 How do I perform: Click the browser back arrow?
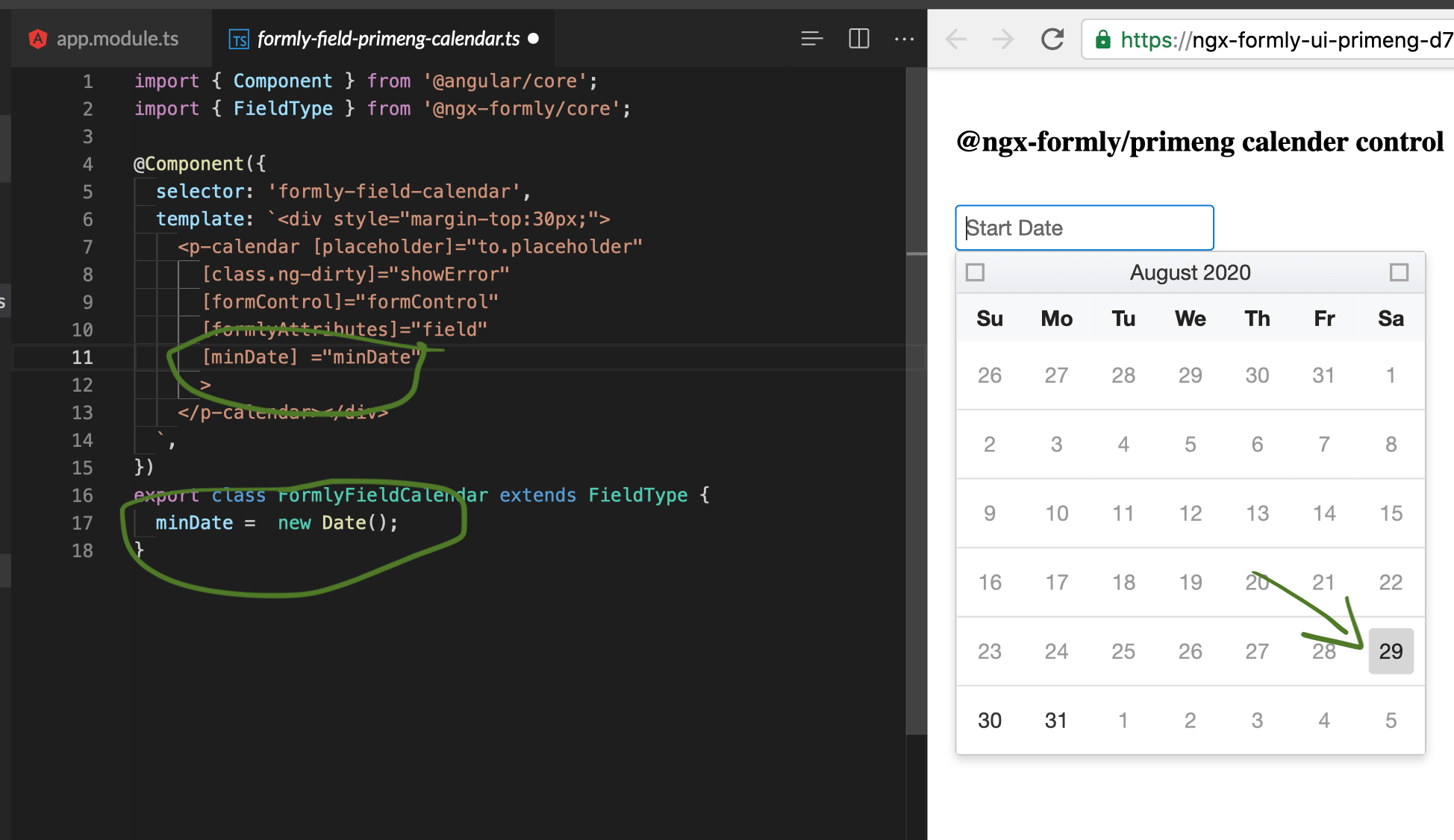click(x=956, y=40)
